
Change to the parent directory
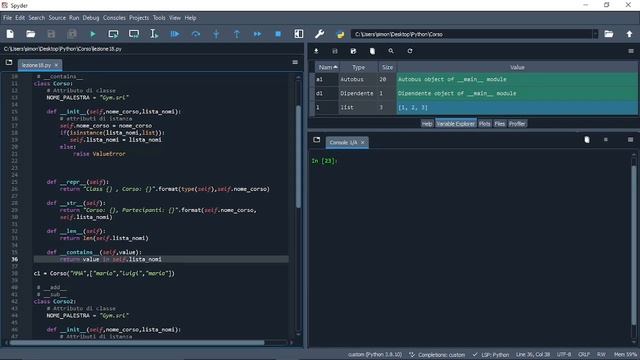tap(629, 34)
